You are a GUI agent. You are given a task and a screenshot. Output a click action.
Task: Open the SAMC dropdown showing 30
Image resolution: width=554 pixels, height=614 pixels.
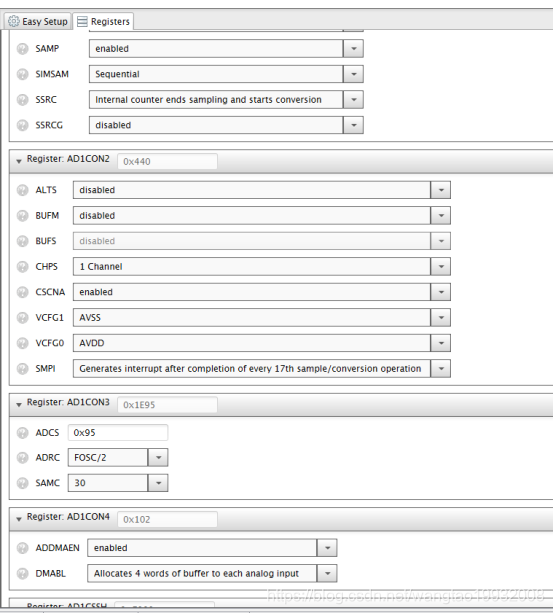(x=118, y=483)
